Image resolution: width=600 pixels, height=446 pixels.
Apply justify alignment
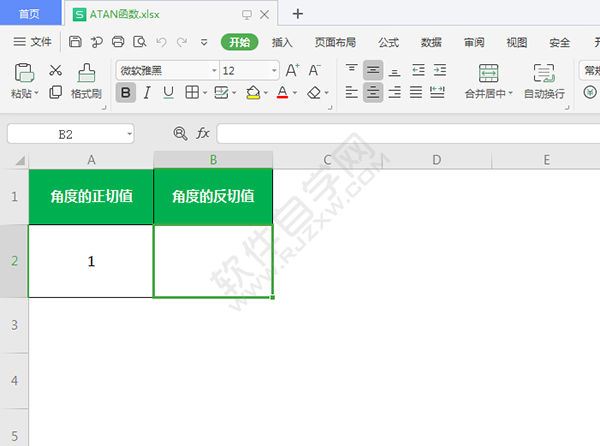[416, 92]
